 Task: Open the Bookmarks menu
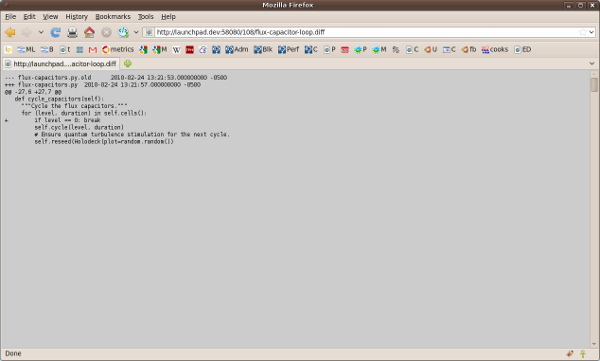[x=113, y=16]
